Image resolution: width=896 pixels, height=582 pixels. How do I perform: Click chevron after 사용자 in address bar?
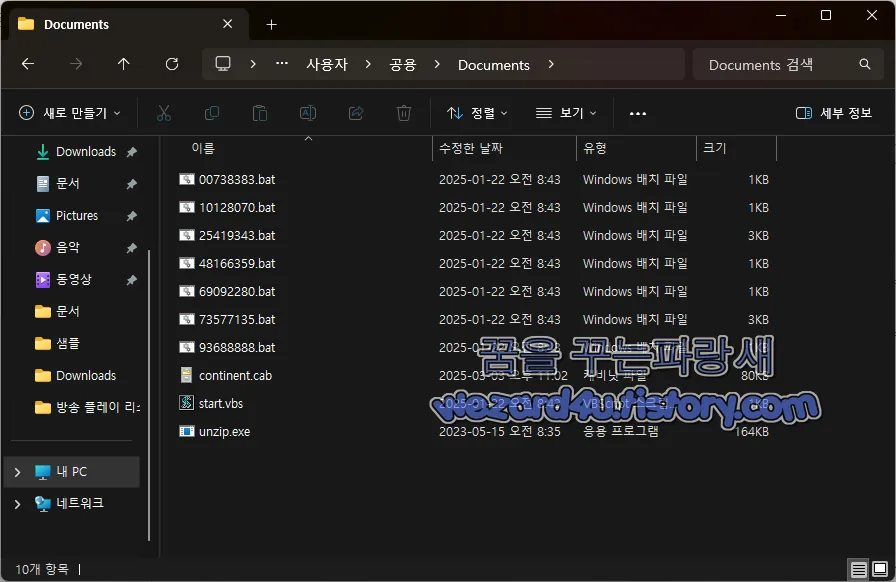point(368,65)
